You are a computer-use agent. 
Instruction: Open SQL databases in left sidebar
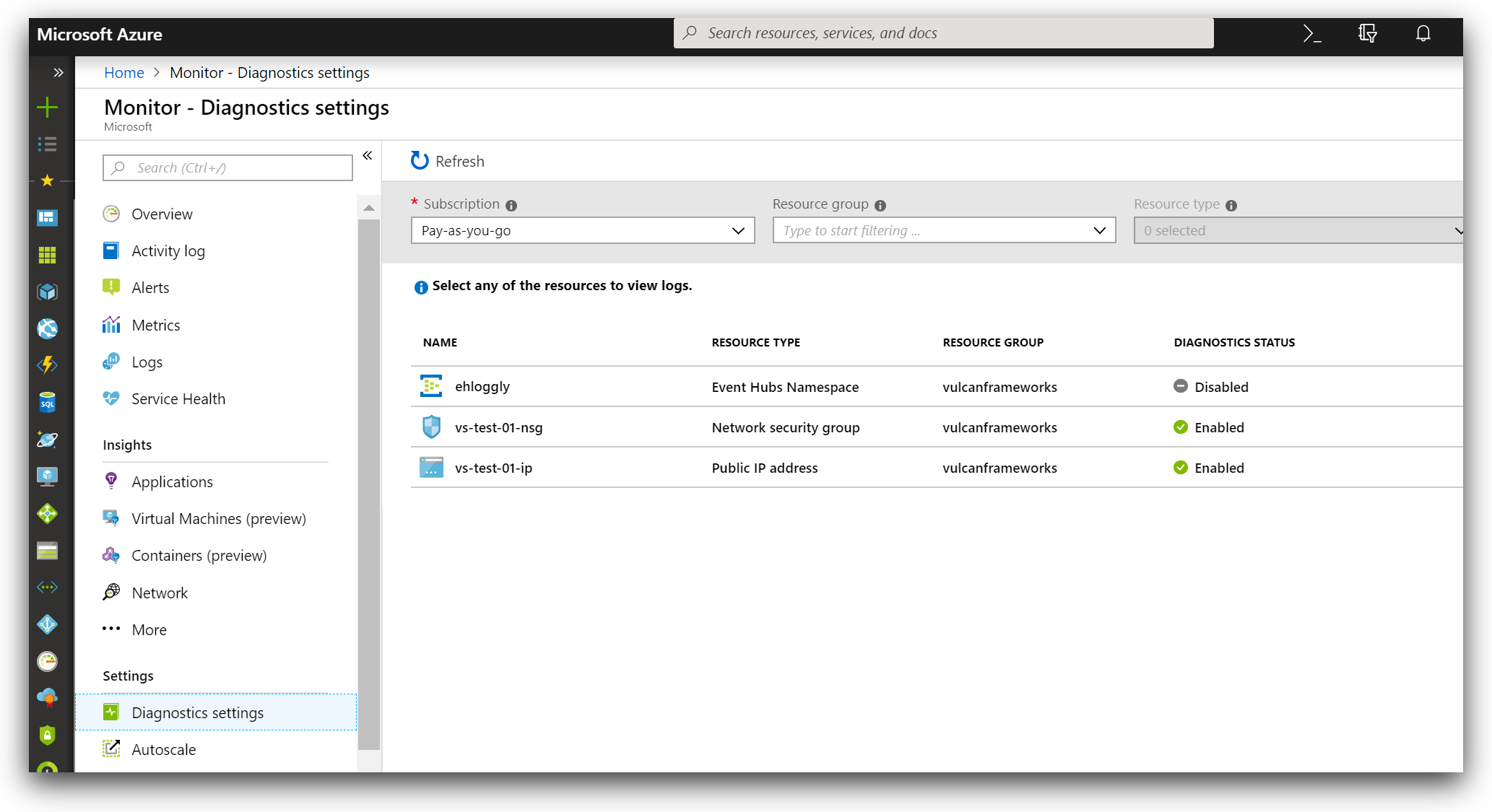(x=47, y=403)
